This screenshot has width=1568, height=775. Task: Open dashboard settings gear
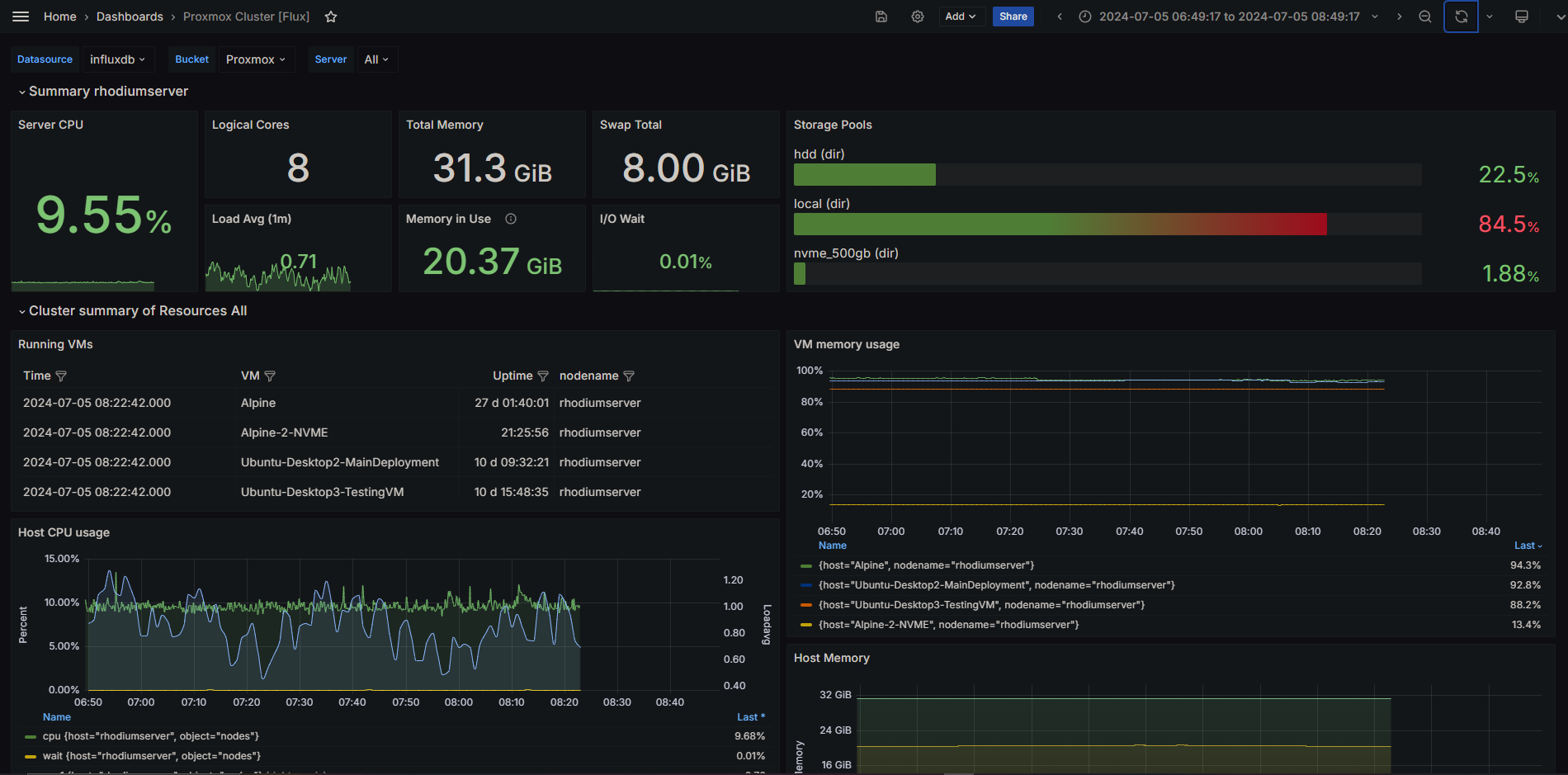917,17
